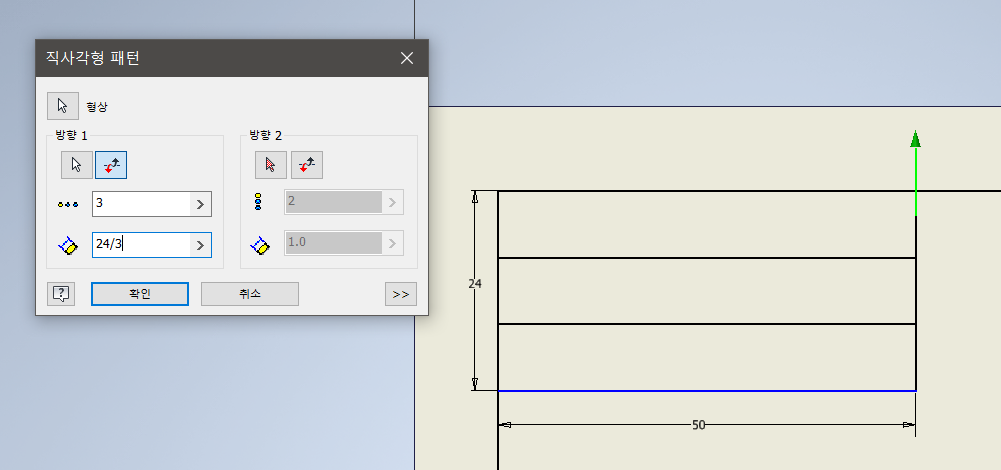Flip Direction 1 pattern direction
This screenshot has width=1001, height=470.
tap(111, 165)
